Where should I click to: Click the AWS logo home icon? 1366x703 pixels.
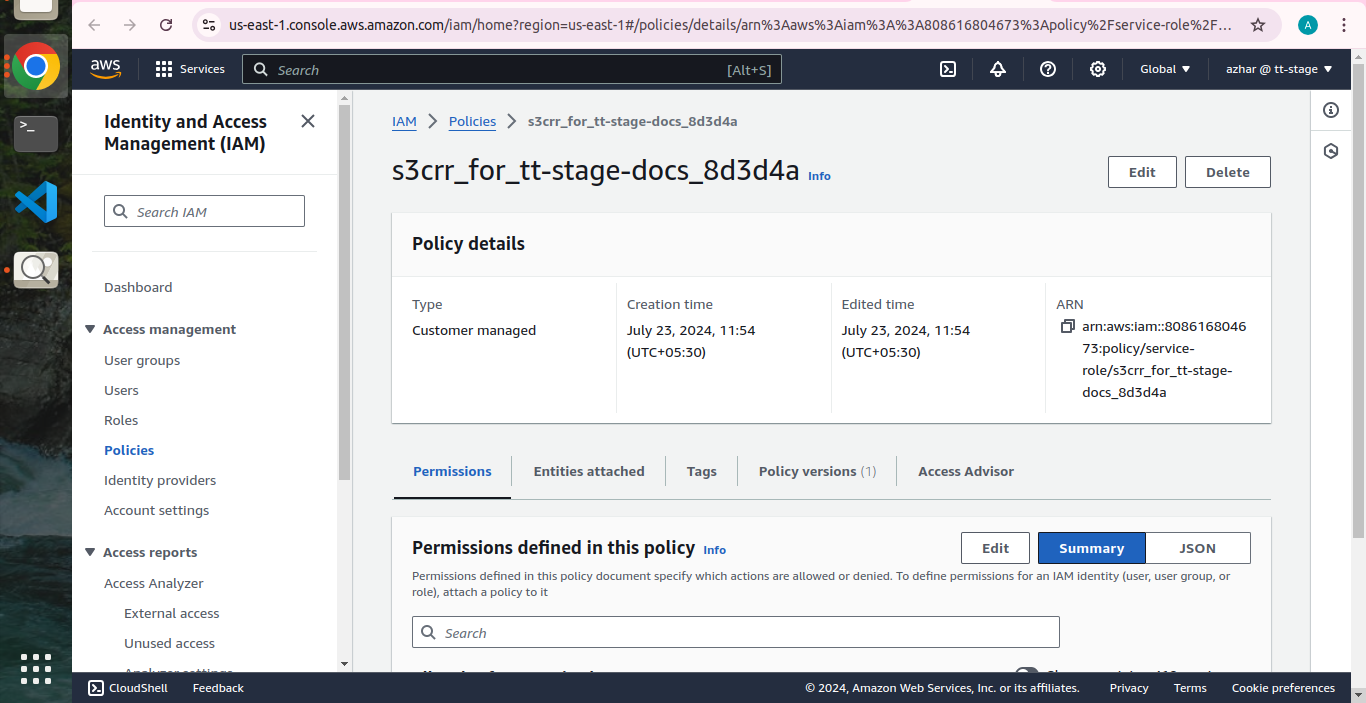(x=105, y=69)
